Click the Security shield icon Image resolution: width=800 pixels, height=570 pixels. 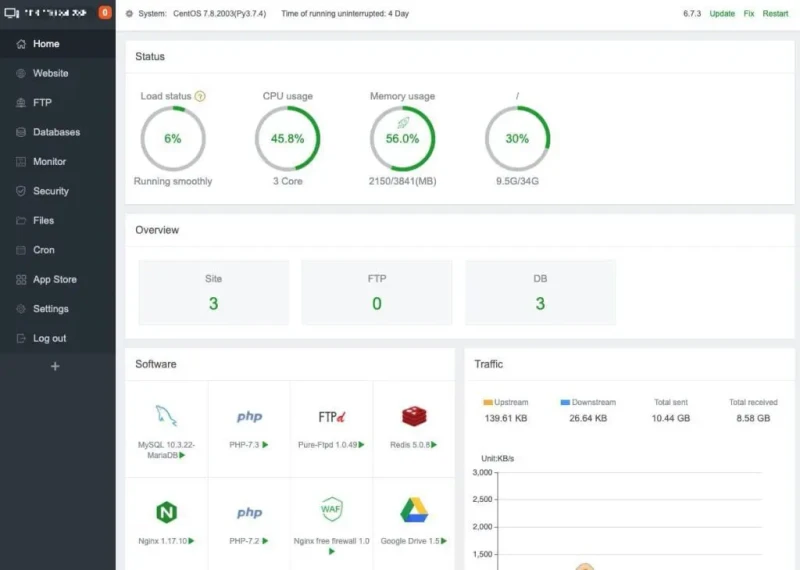21,191
